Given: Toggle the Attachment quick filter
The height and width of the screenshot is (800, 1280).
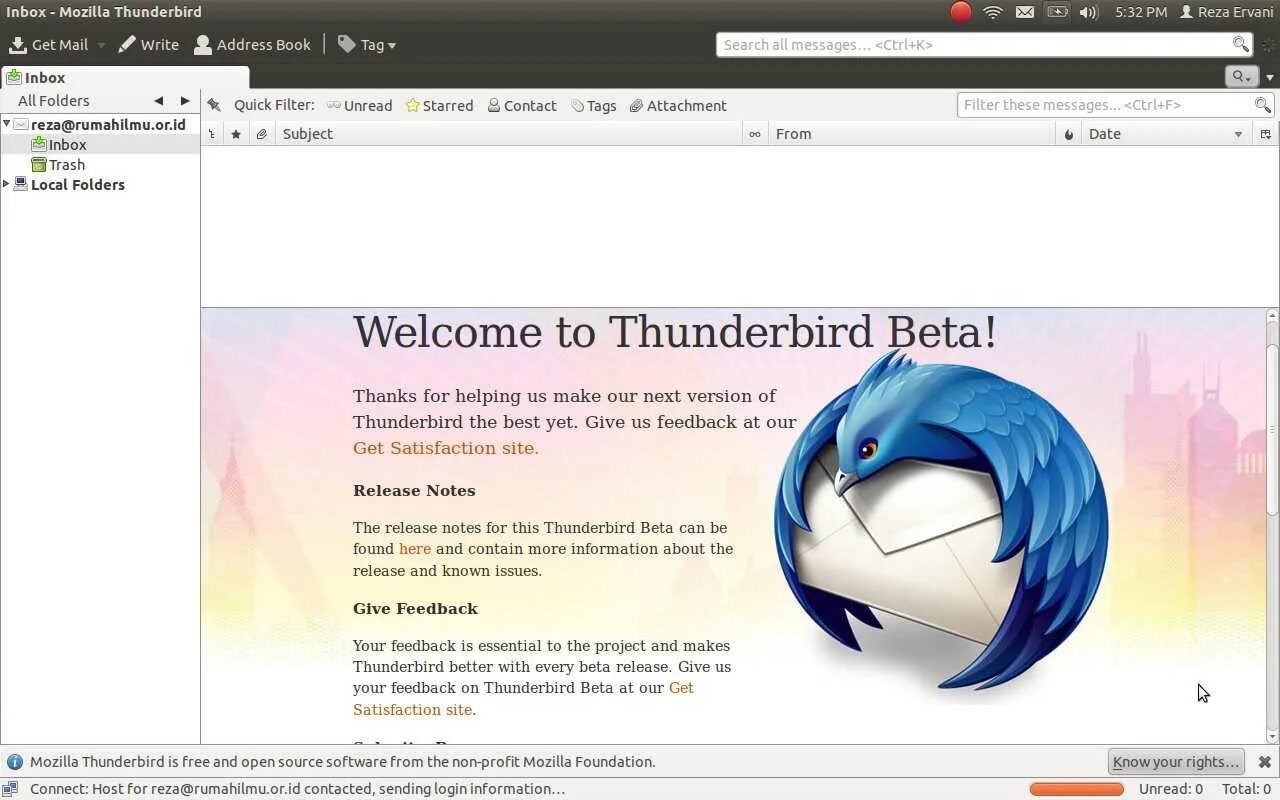Looking at the screenshot, I should [677, 106].
